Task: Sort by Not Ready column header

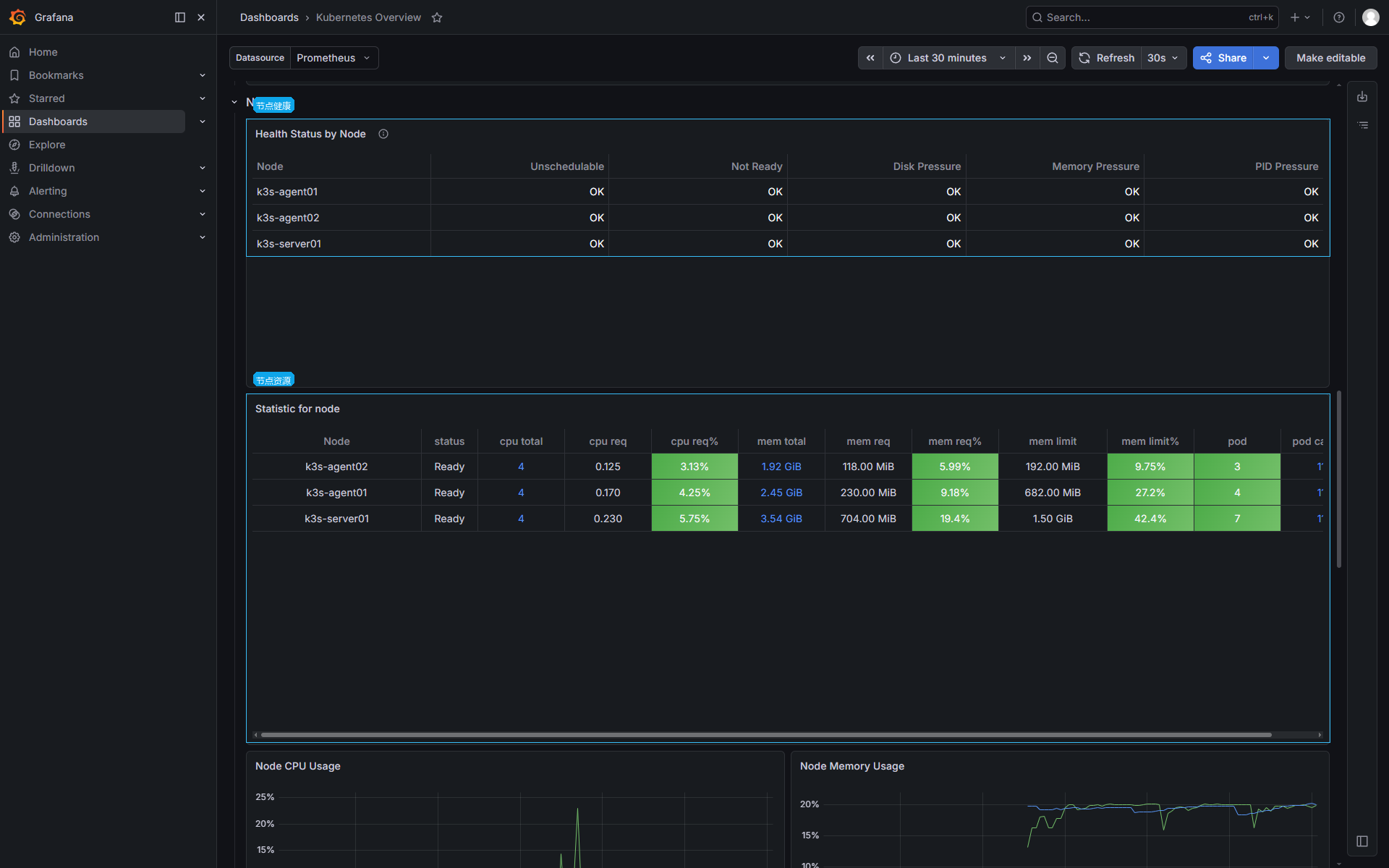Action: [x=757, y=166]
